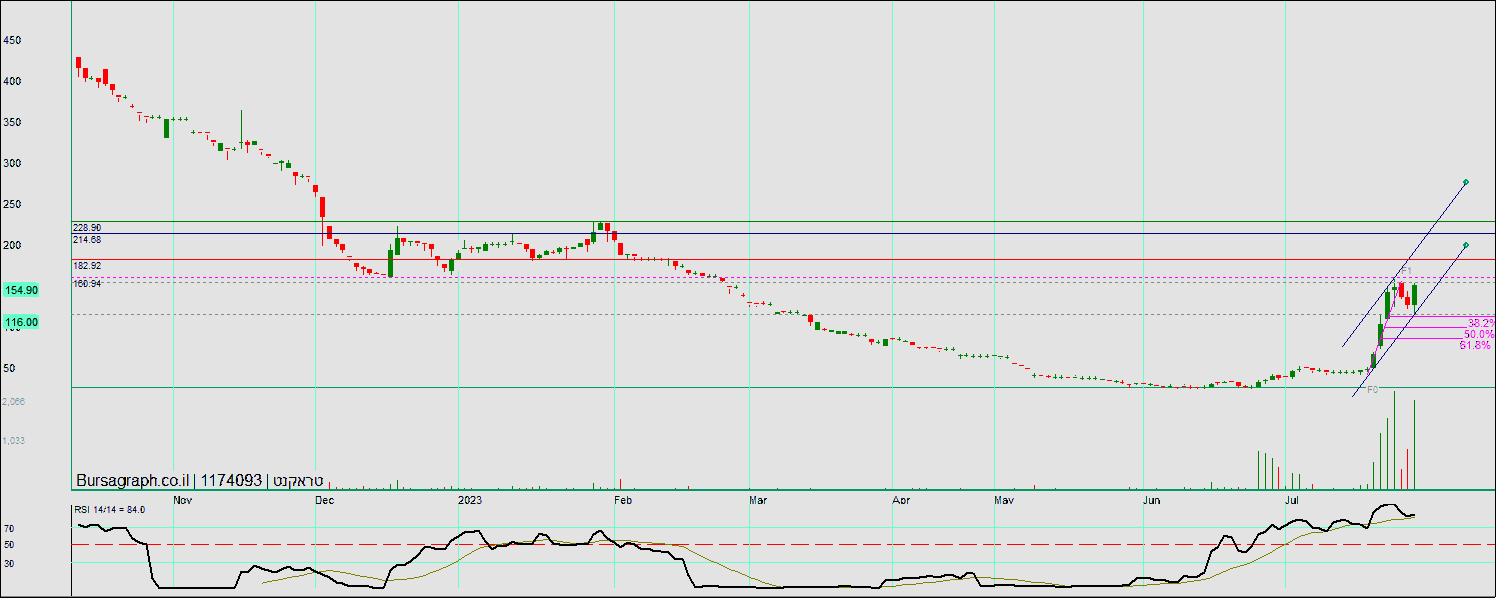Click the 300 price axis value

tap(12, 163)
